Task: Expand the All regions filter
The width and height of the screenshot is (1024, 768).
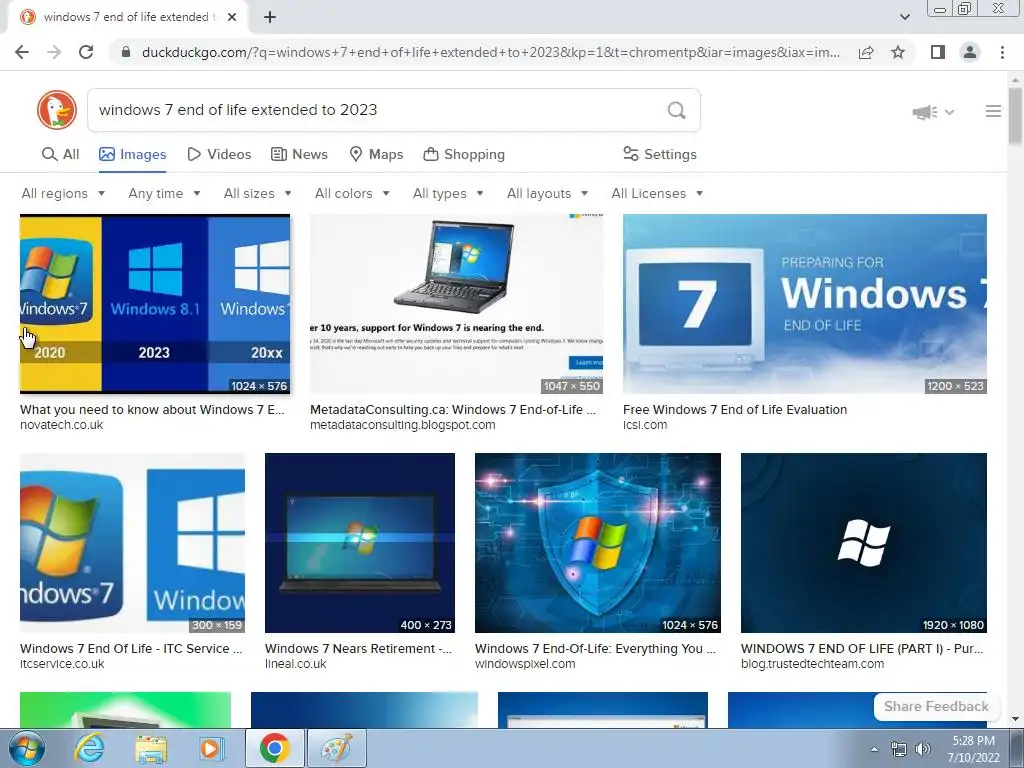Action: coord(63,193)
